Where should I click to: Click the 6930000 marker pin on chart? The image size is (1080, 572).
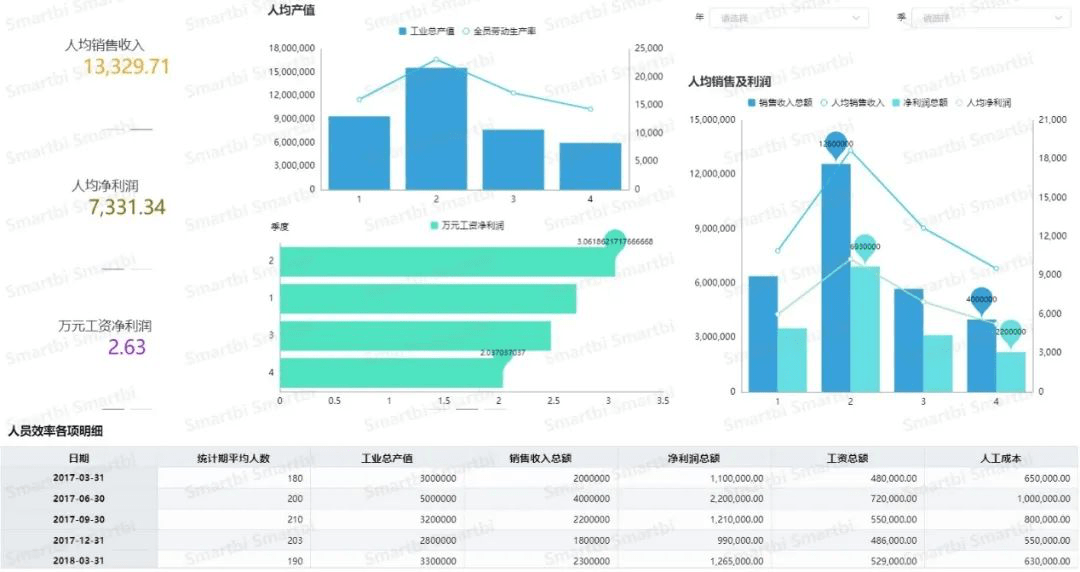click(864, 246)
